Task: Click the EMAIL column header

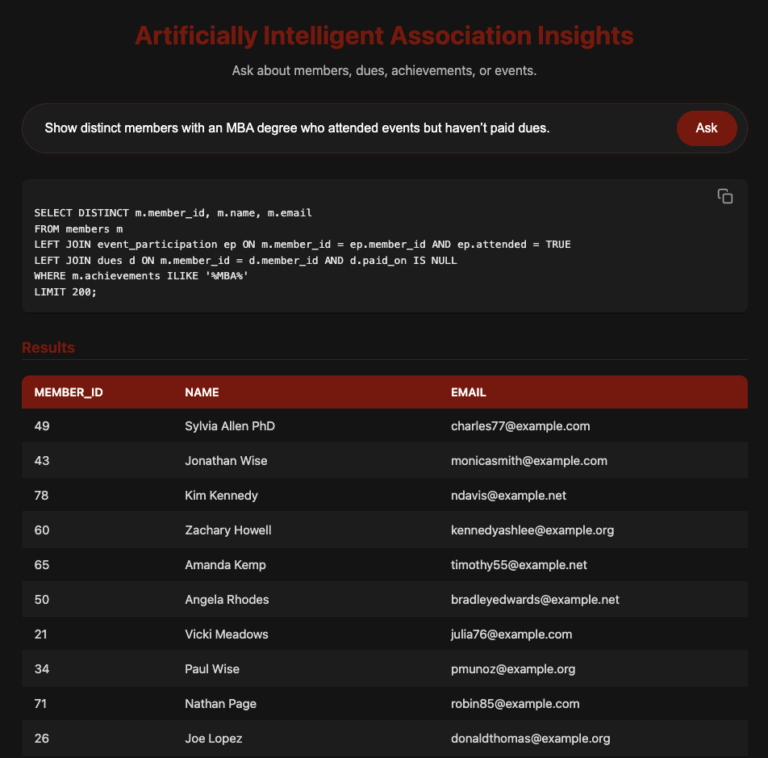Action: click(468, 392)
